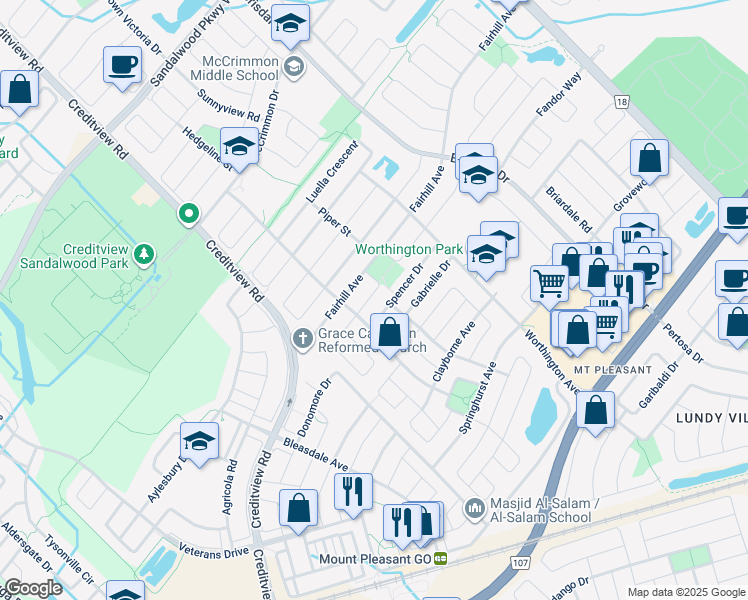This screenshot has width=748, height=600.
Task: Select Gabrielle Dr street label
Action: point(430,283)
